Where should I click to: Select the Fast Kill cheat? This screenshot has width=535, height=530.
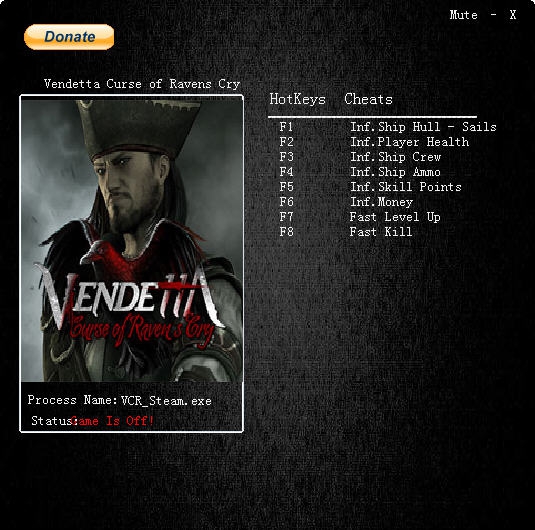(x=381, y=232)
